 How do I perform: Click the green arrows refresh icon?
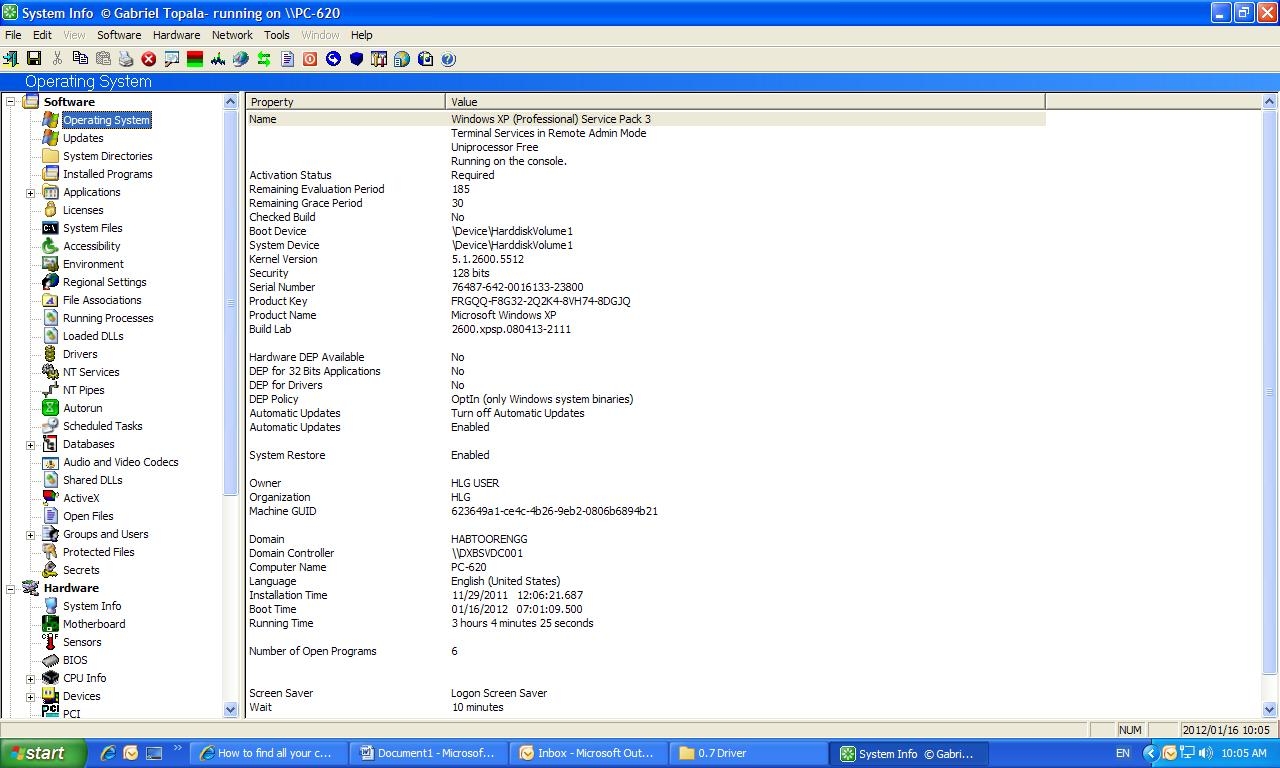coord(264,59)
